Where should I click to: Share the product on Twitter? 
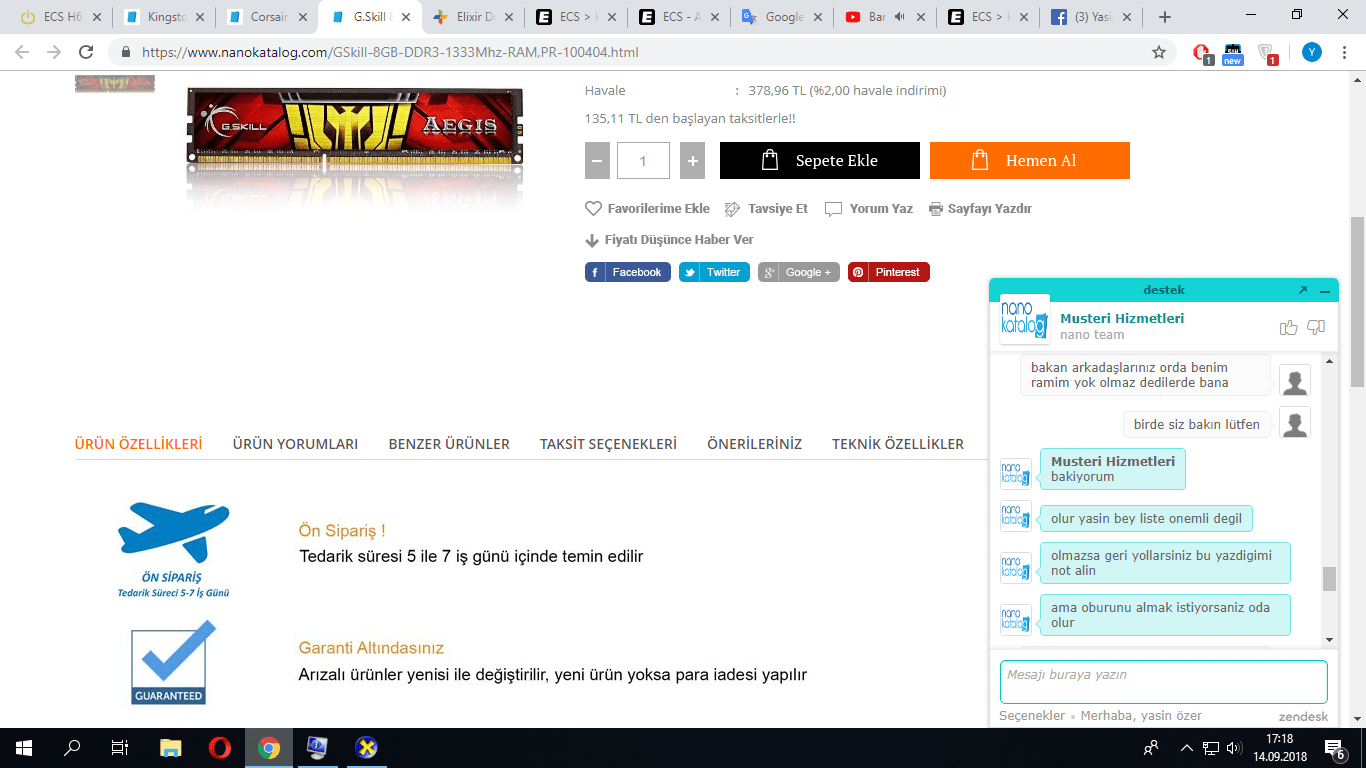click(x=714, y=272)
